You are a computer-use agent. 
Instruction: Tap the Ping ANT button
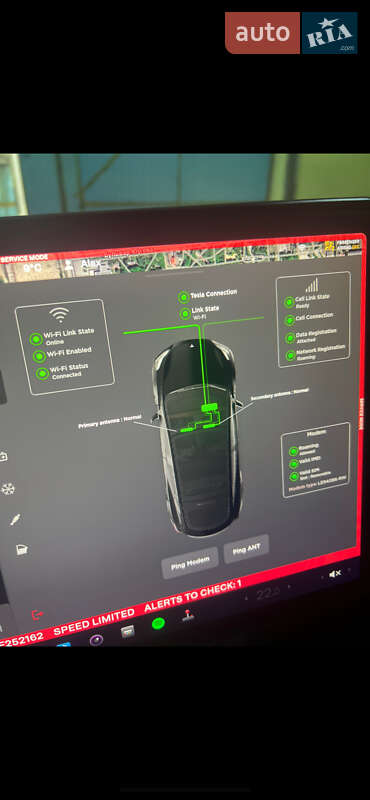pyautogui.click(x=246, y=549)
